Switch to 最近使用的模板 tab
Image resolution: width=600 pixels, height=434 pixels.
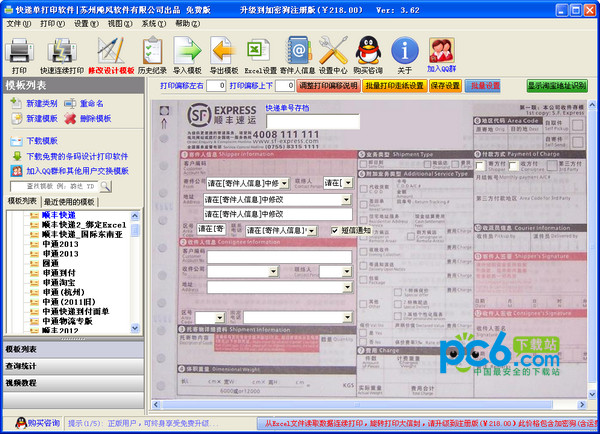(x=69, y=202)
